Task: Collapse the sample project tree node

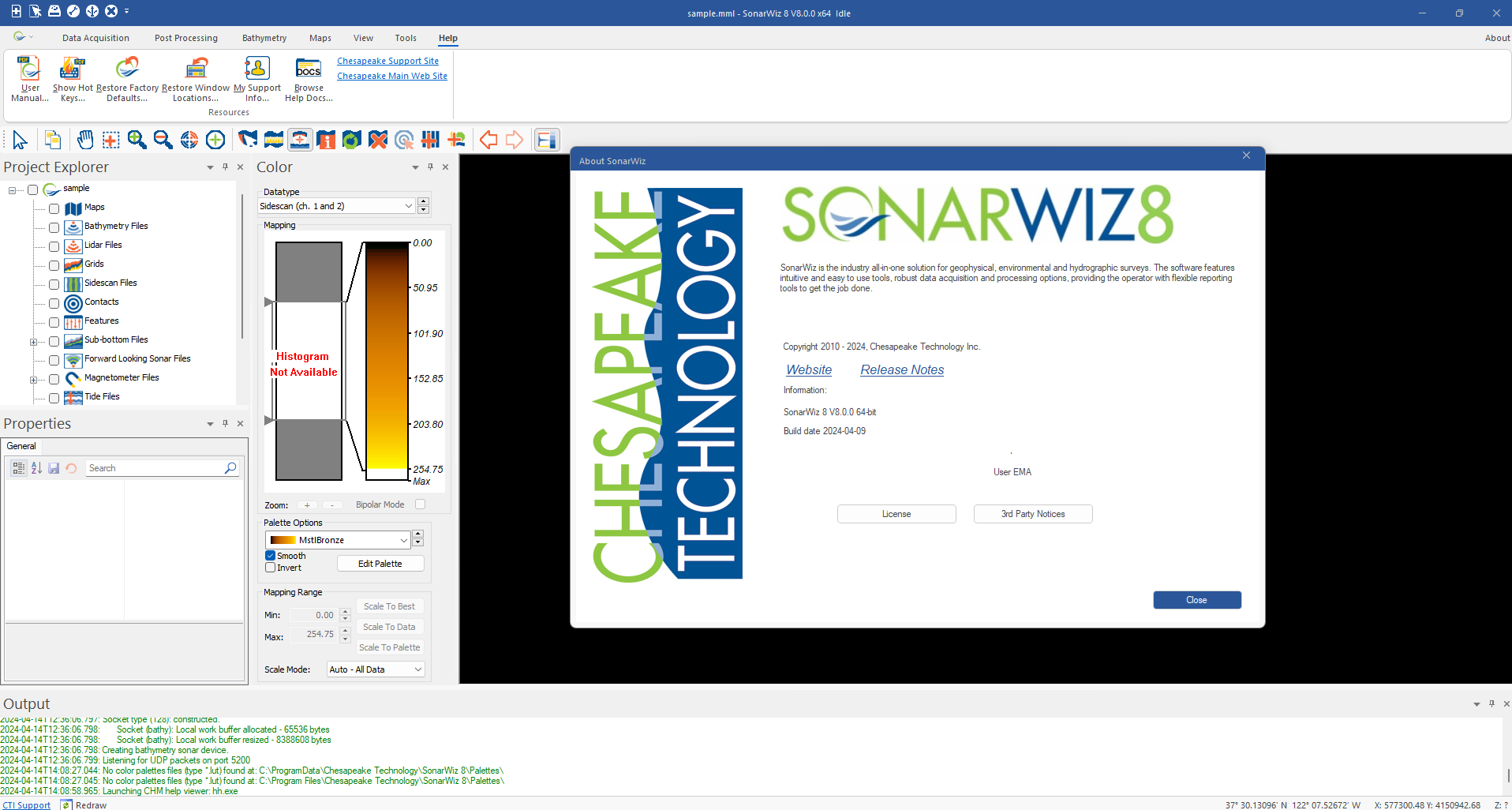Action: point(12,190)
